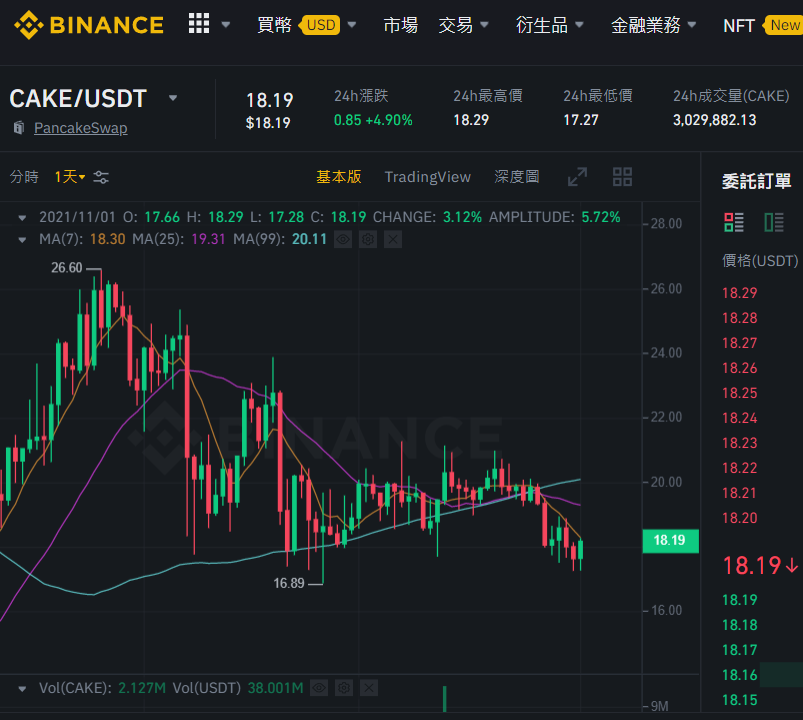Screen dimensions: 803x720
Task: Open chart indicator settings sliders icon
Action: coord(101,177)
